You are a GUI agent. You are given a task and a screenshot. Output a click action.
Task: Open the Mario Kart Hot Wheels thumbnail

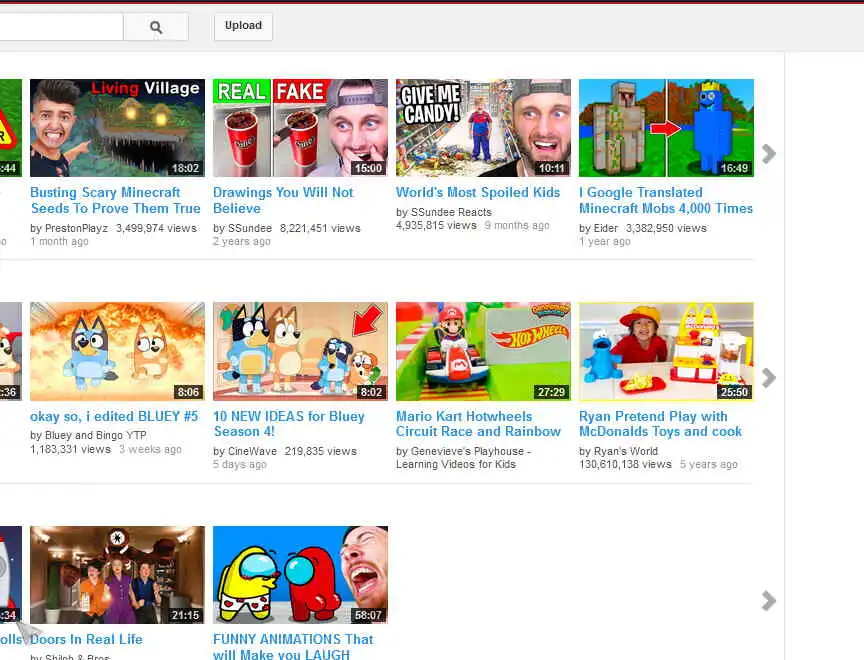(x=483, y=351)
